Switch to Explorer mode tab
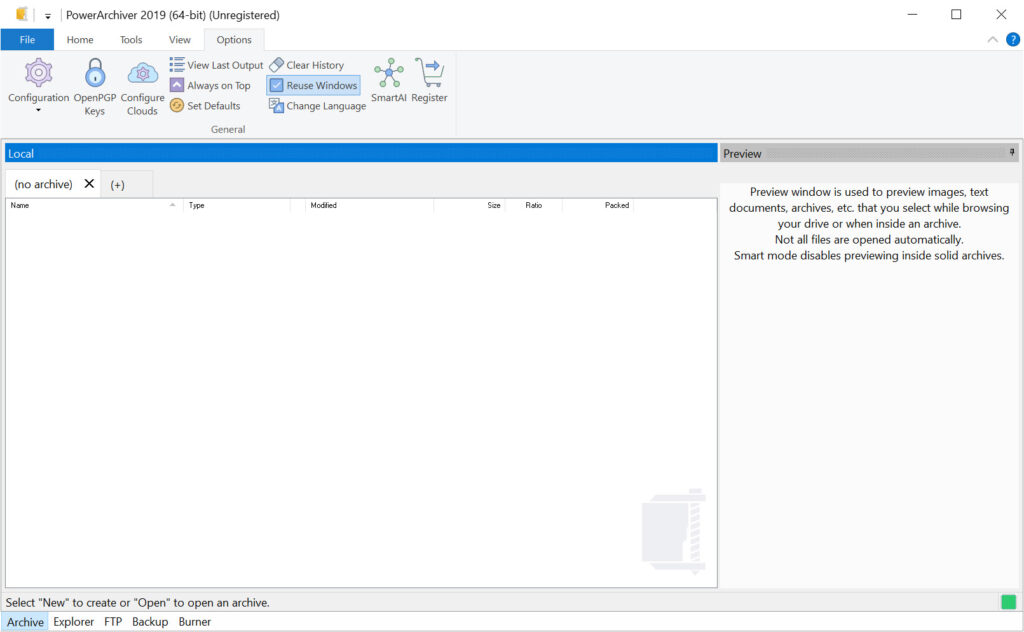1024x632 pixels. (x=74, y=622)
